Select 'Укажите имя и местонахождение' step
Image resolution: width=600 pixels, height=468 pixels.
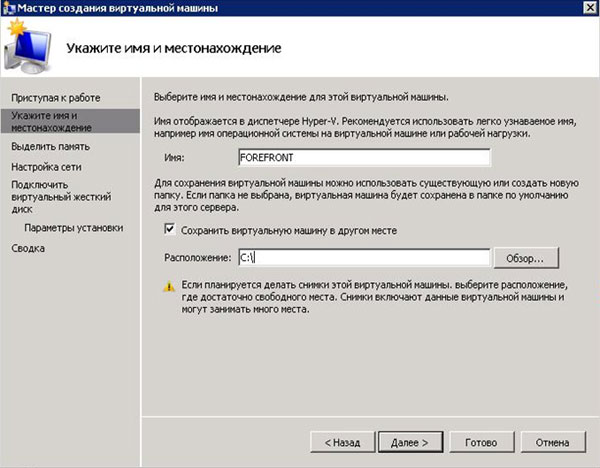click(50, 122)
